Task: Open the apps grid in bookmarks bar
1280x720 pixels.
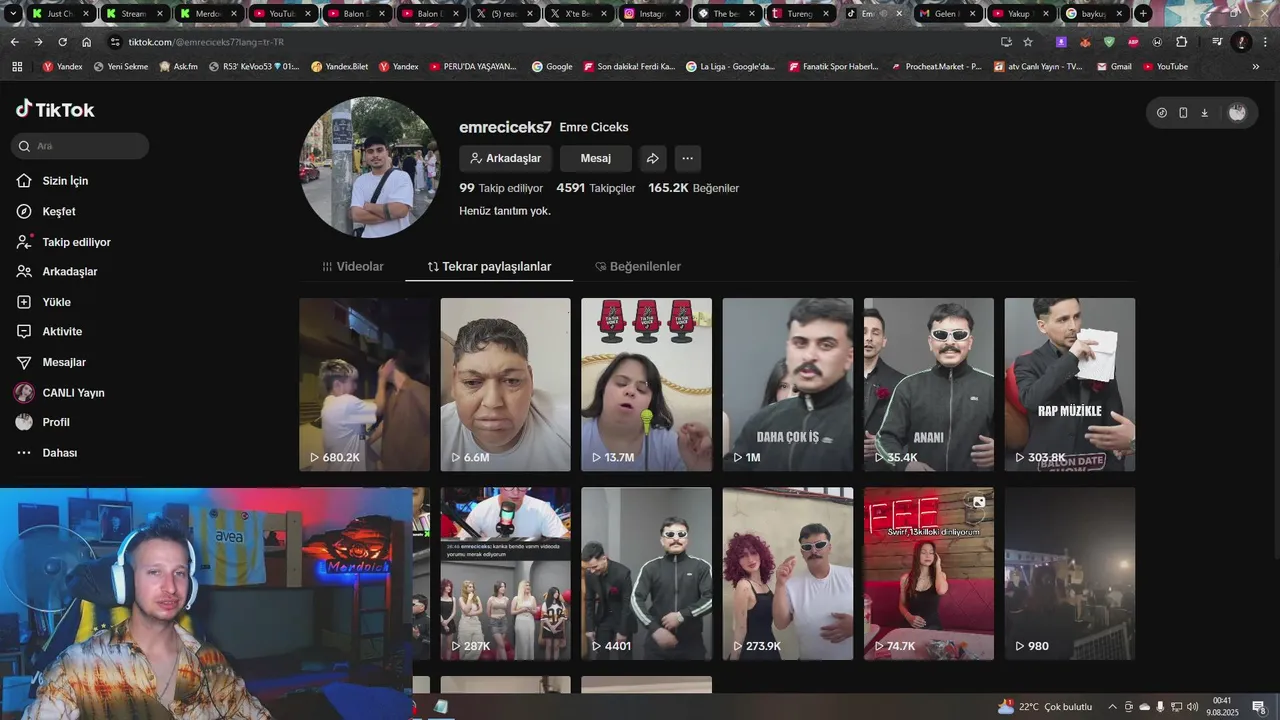Action: tap(17, 66)
